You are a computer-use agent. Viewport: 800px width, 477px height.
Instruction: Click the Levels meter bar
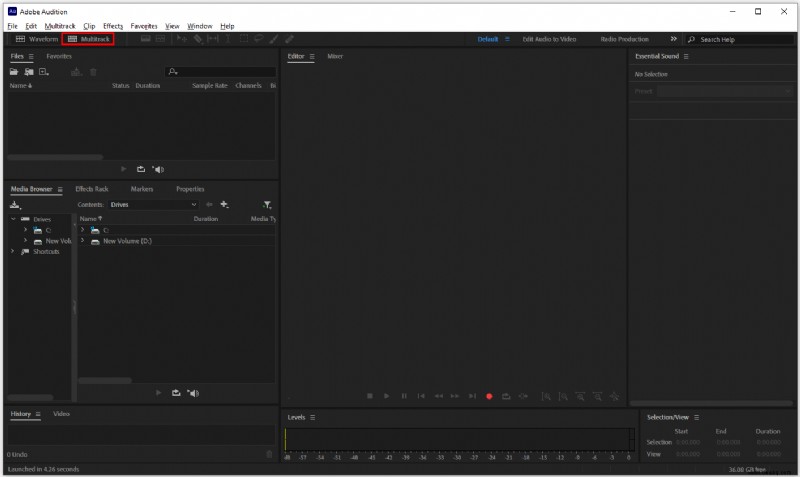459,439
